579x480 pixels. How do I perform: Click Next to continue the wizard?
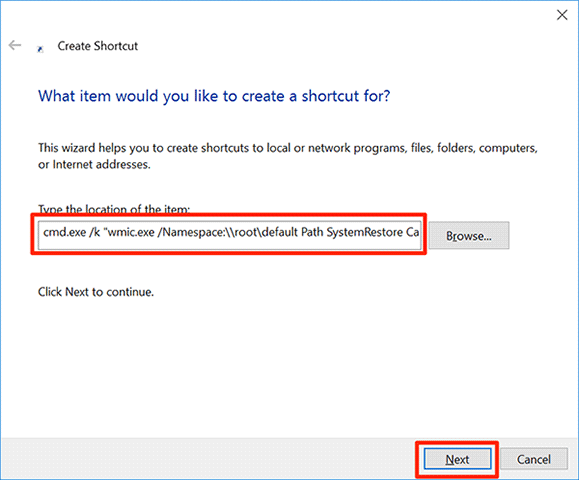(457, 459)
